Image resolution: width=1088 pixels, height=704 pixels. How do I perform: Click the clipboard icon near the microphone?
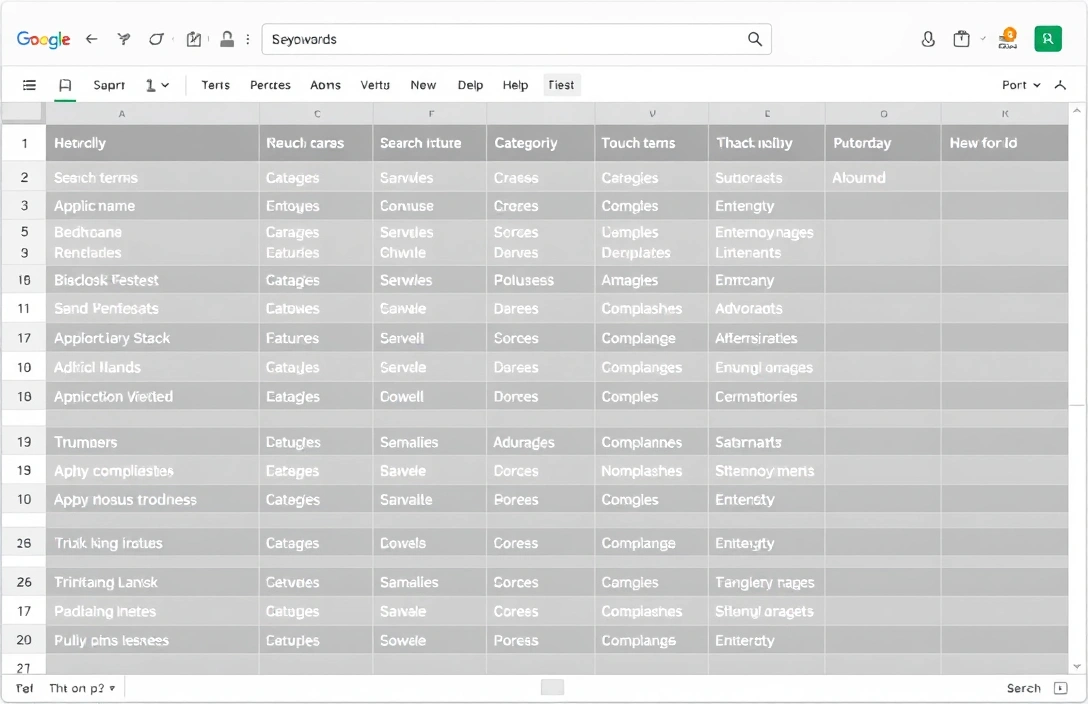pyautogui.click(x=962, y=40)
